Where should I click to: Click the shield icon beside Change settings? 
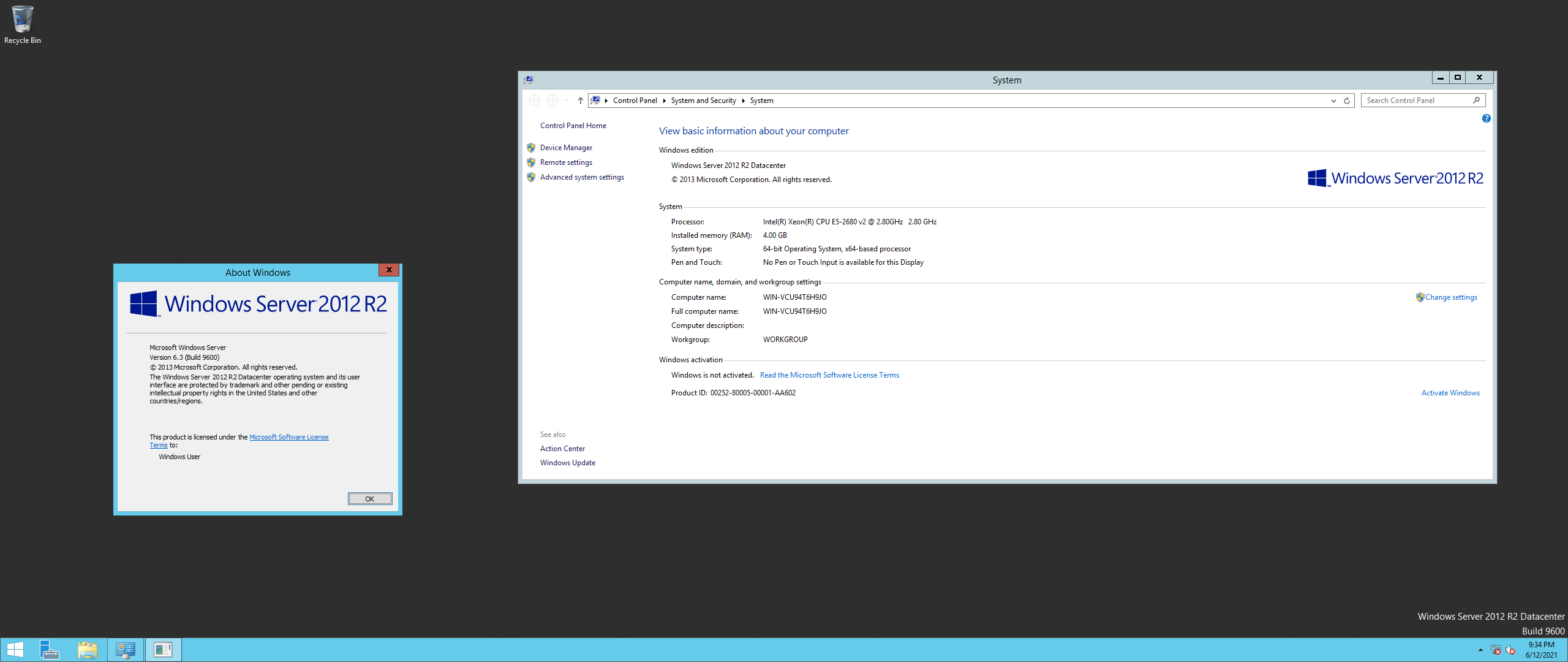pyautogui.click(x=1420, y=297)
